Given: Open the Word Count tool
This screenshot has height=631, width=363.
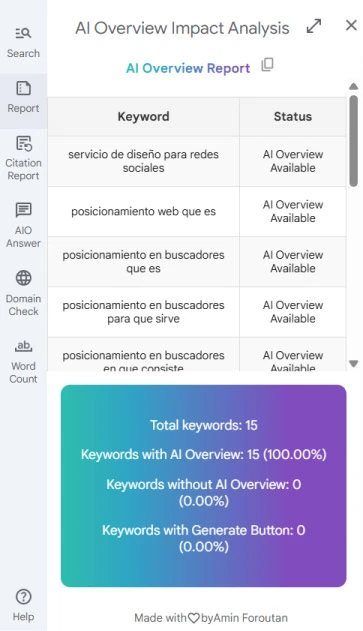Looking at the screenshot, I should [x=23, y=362].
